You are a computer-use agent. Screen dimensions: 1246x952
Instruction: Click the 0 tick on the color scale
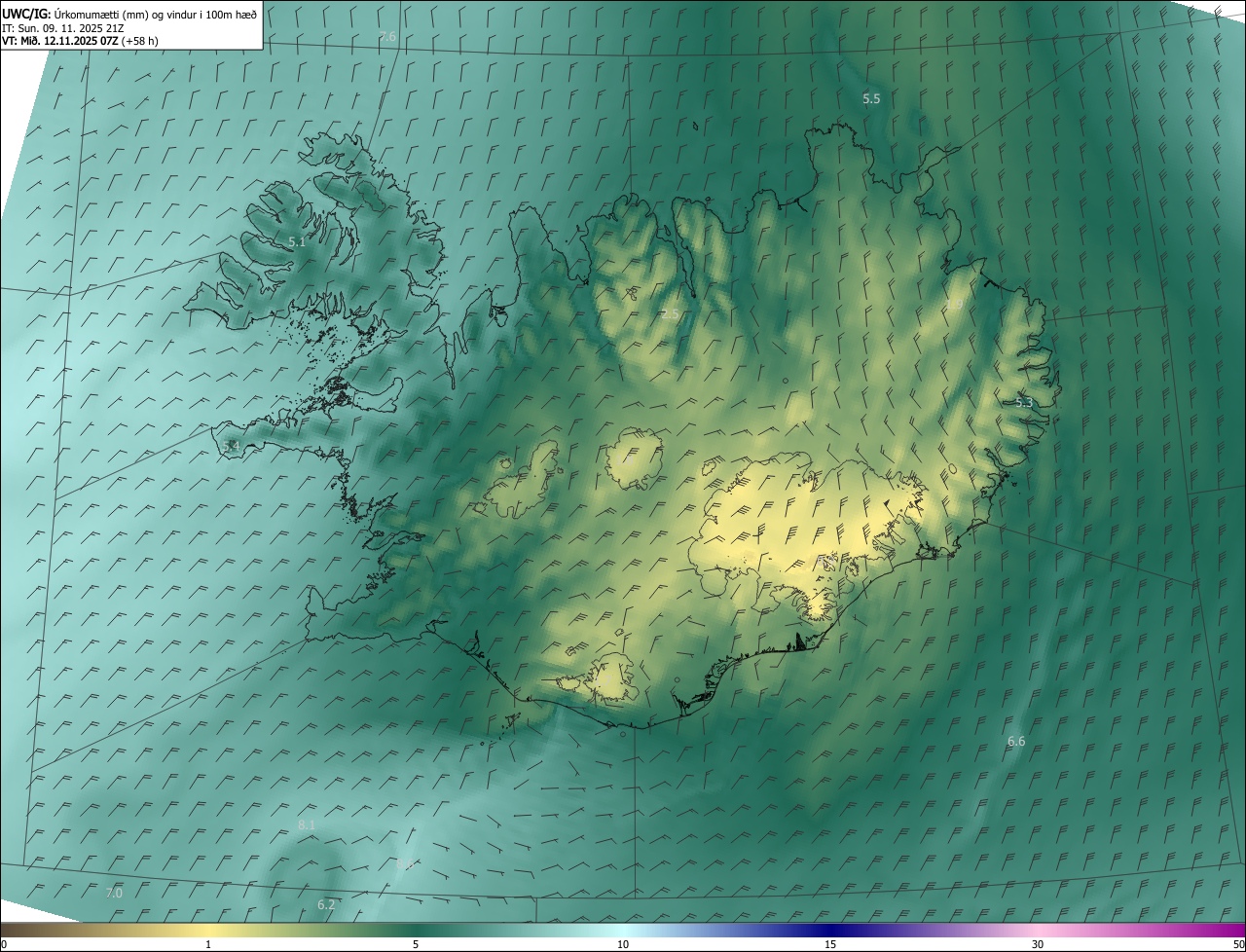(4, 945)
